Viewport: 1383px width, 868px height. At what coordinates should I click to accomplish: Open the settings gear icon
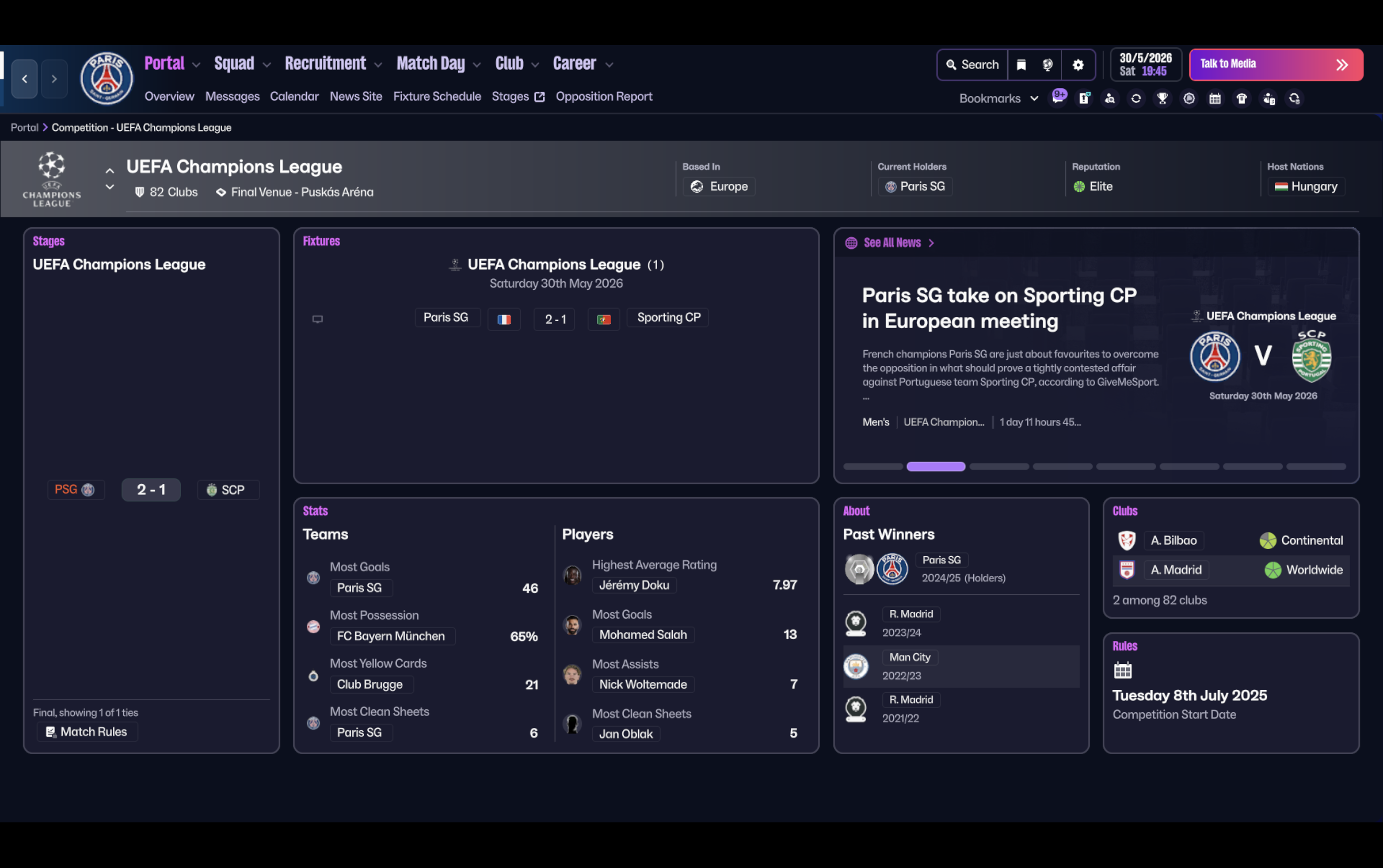[x=1077, y=65]
